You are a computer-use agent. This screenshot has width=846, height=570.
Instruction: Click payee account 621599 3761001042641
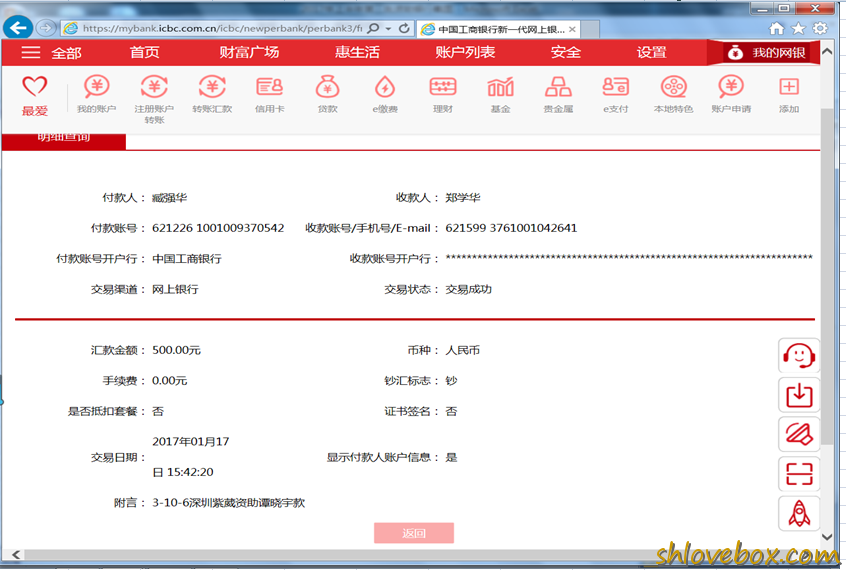click(x=511, y=228)
